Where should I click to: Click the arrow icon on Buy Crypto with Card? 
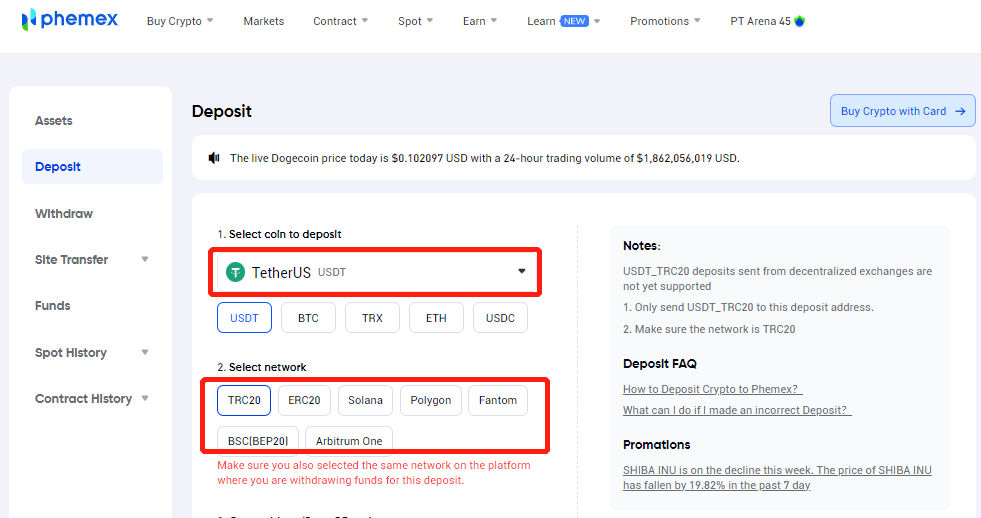pyautogui.click(x=960, y=111)
